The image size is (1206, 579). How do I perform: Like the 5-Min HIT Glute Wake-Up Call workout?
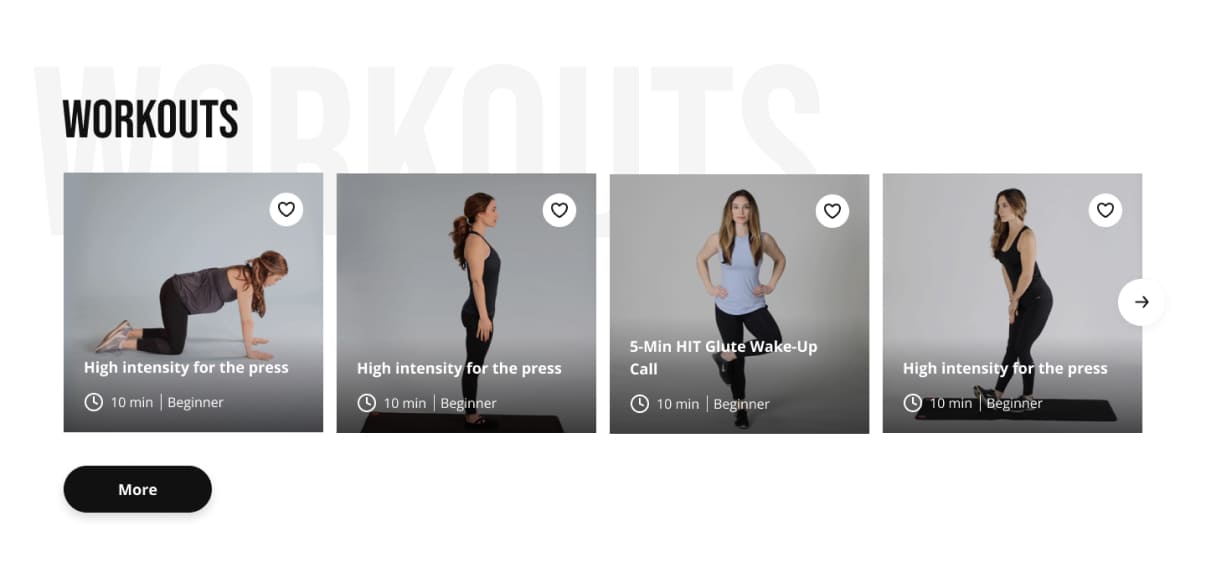[832, 210]
